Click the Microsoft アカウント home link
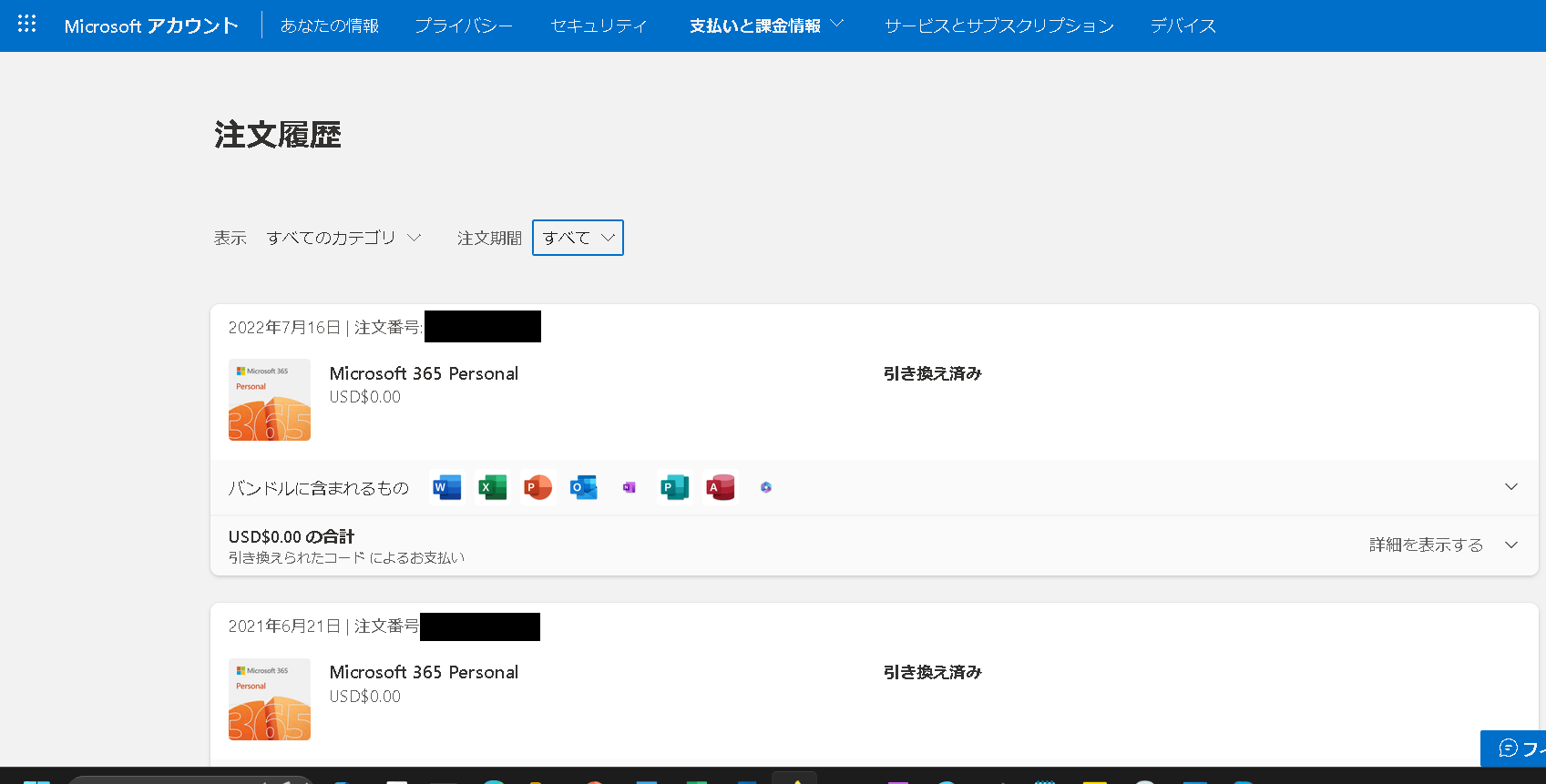1546x784 pixels. tap(151, 25)
